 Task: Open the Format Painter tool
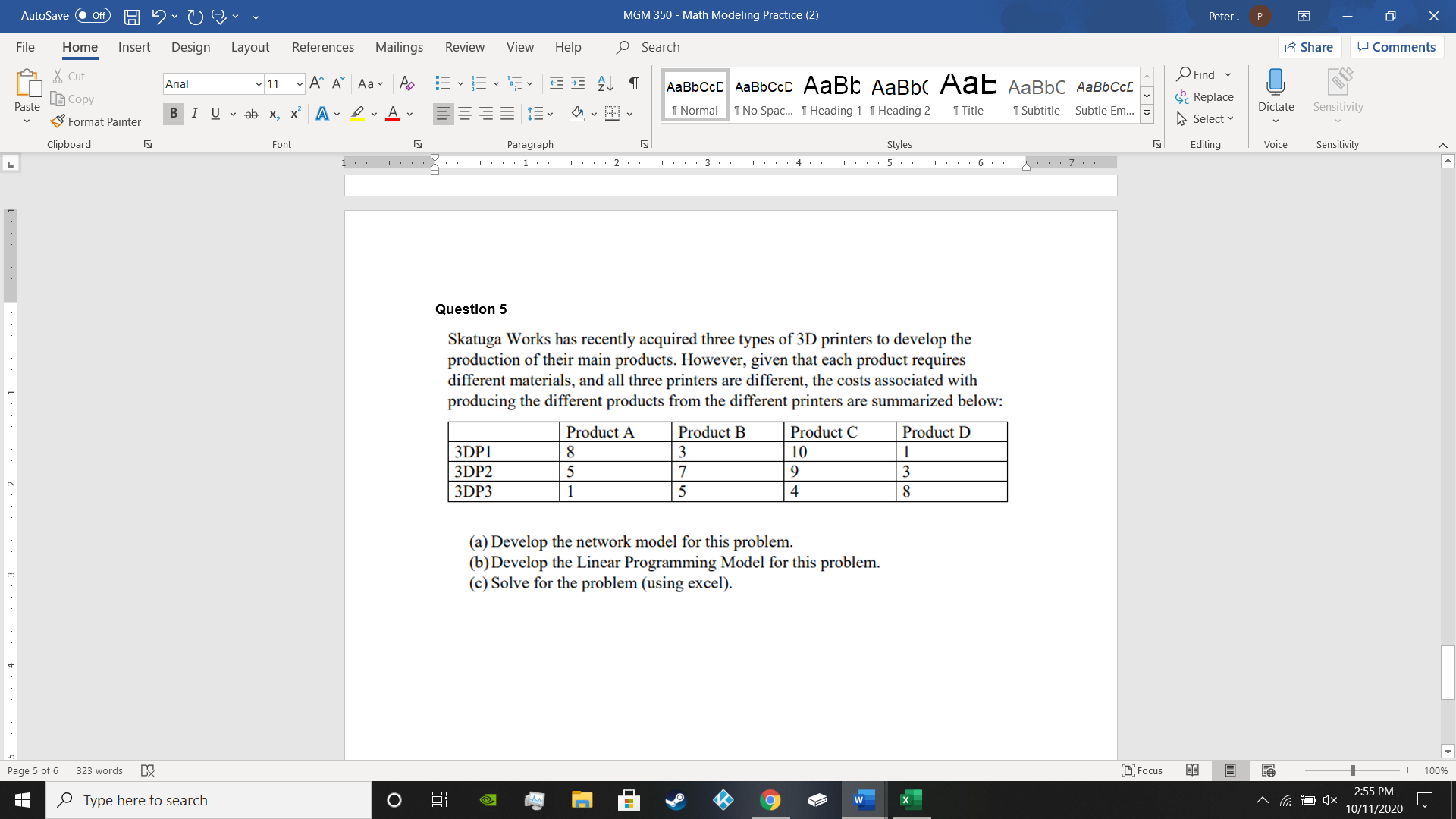(x=96, y=121)
